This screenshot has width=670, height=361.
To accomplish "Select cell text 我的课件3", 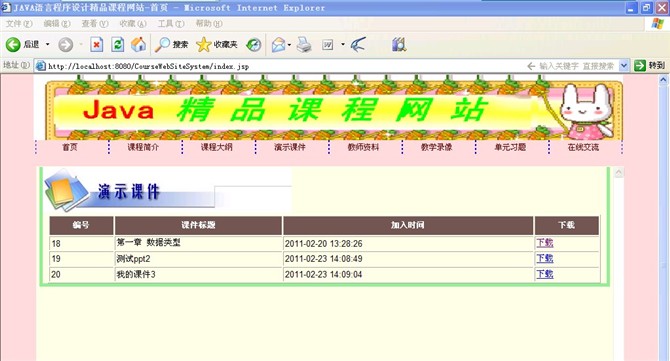I will [x=136, y=274].
